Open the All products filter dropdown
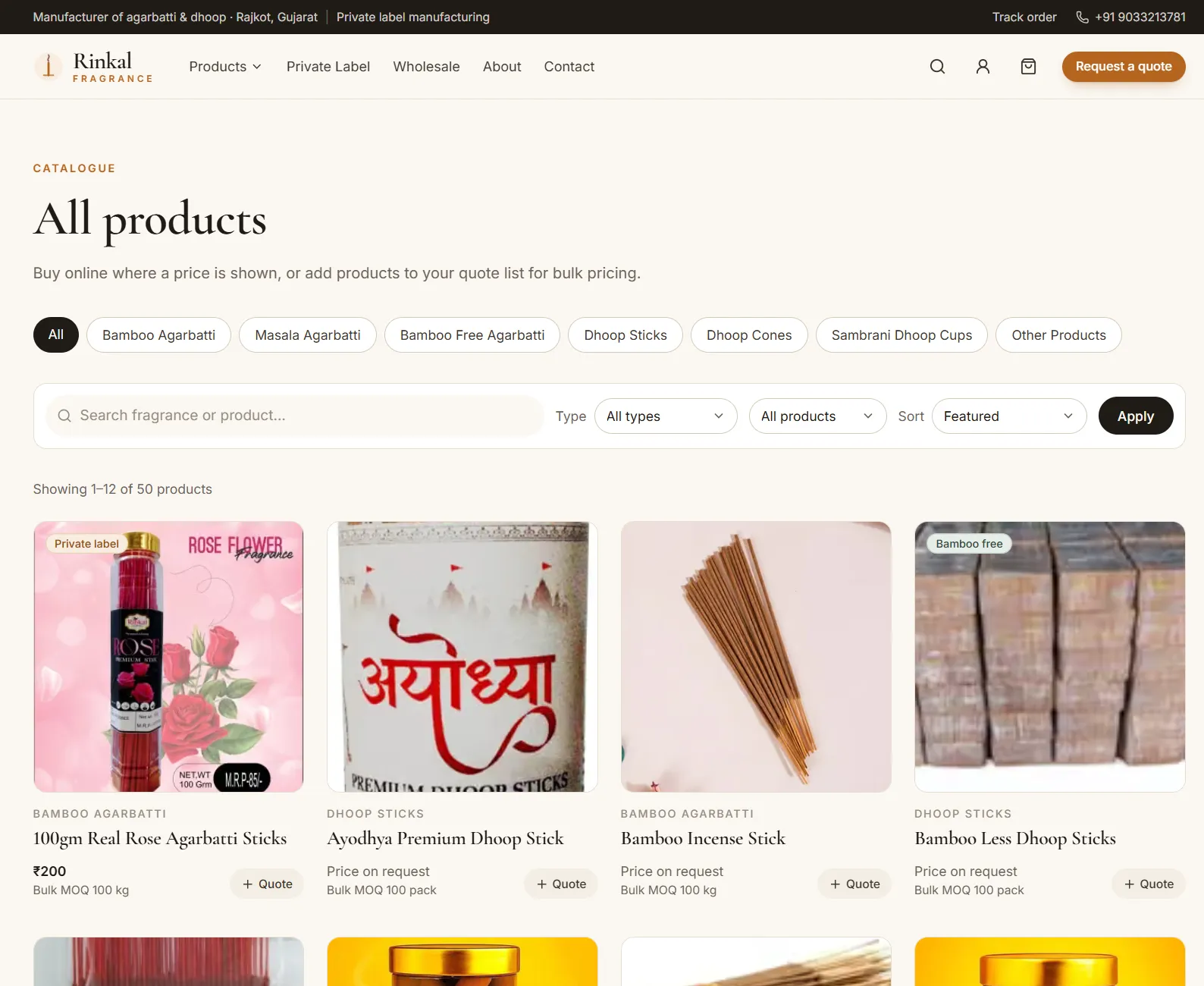1204x986 pixels. tap(817, 416)
